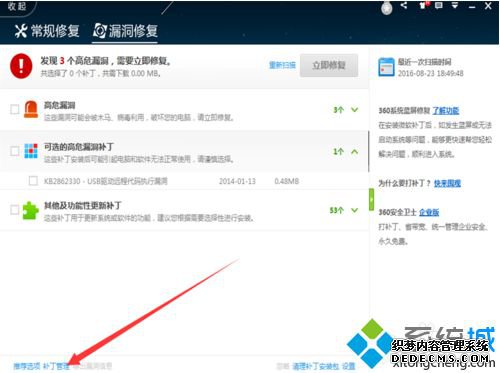The width and height of the screenshot is (500, 373).
Task: Click the 重新扫描 rescan link
Action: click(282, 65)
